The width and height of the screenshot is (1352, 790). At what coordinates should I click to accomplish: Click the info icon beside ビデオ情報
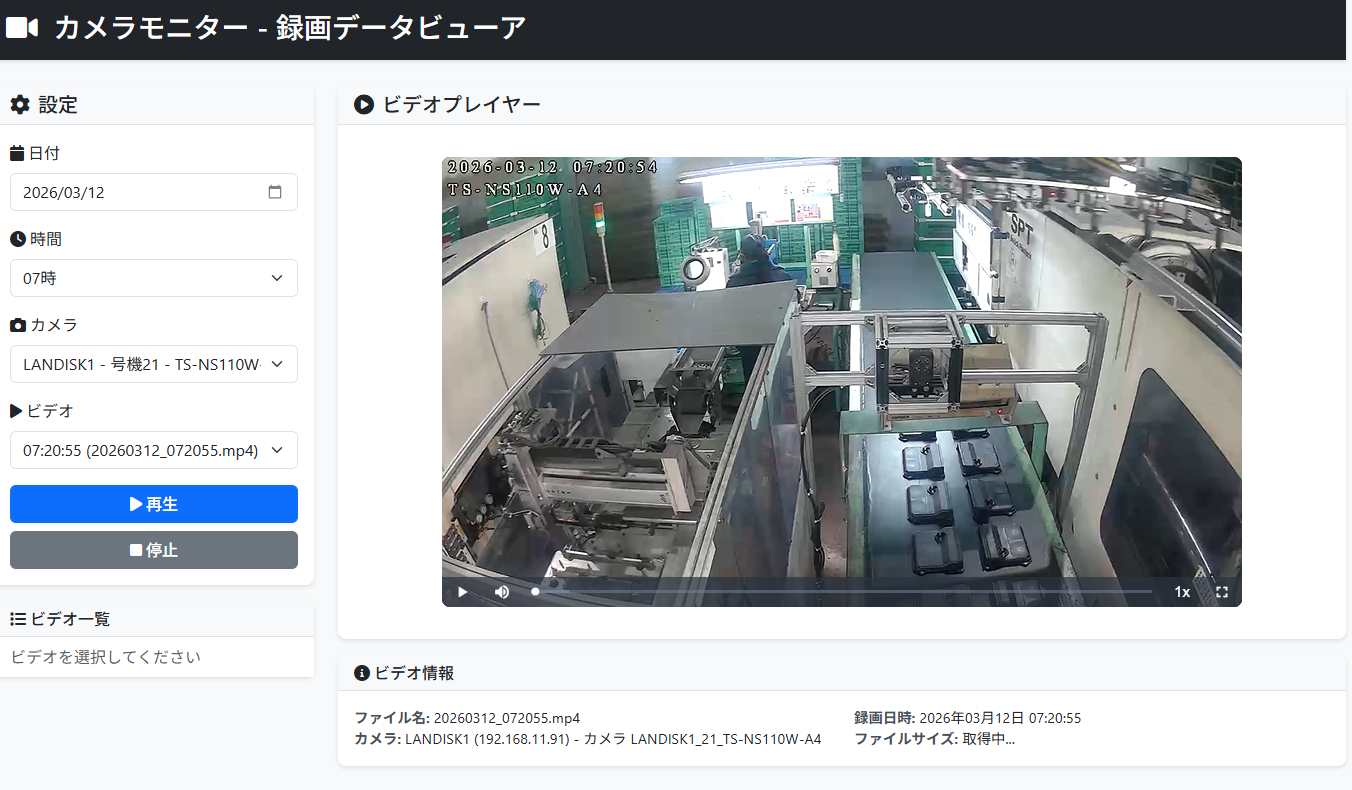[x=362, y=673]
